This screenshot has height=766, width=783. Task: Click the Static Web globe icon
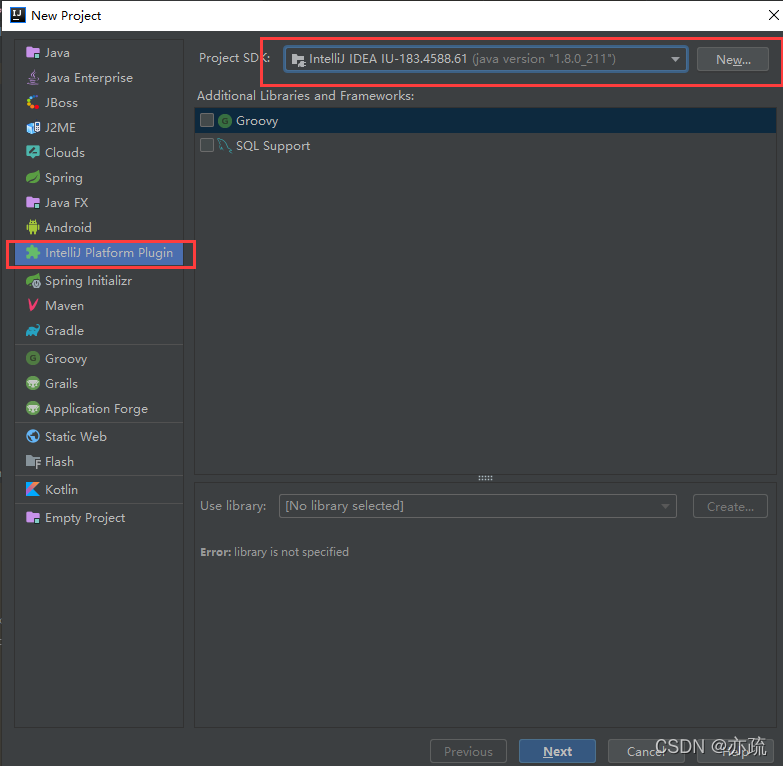[x=33, y=436]
